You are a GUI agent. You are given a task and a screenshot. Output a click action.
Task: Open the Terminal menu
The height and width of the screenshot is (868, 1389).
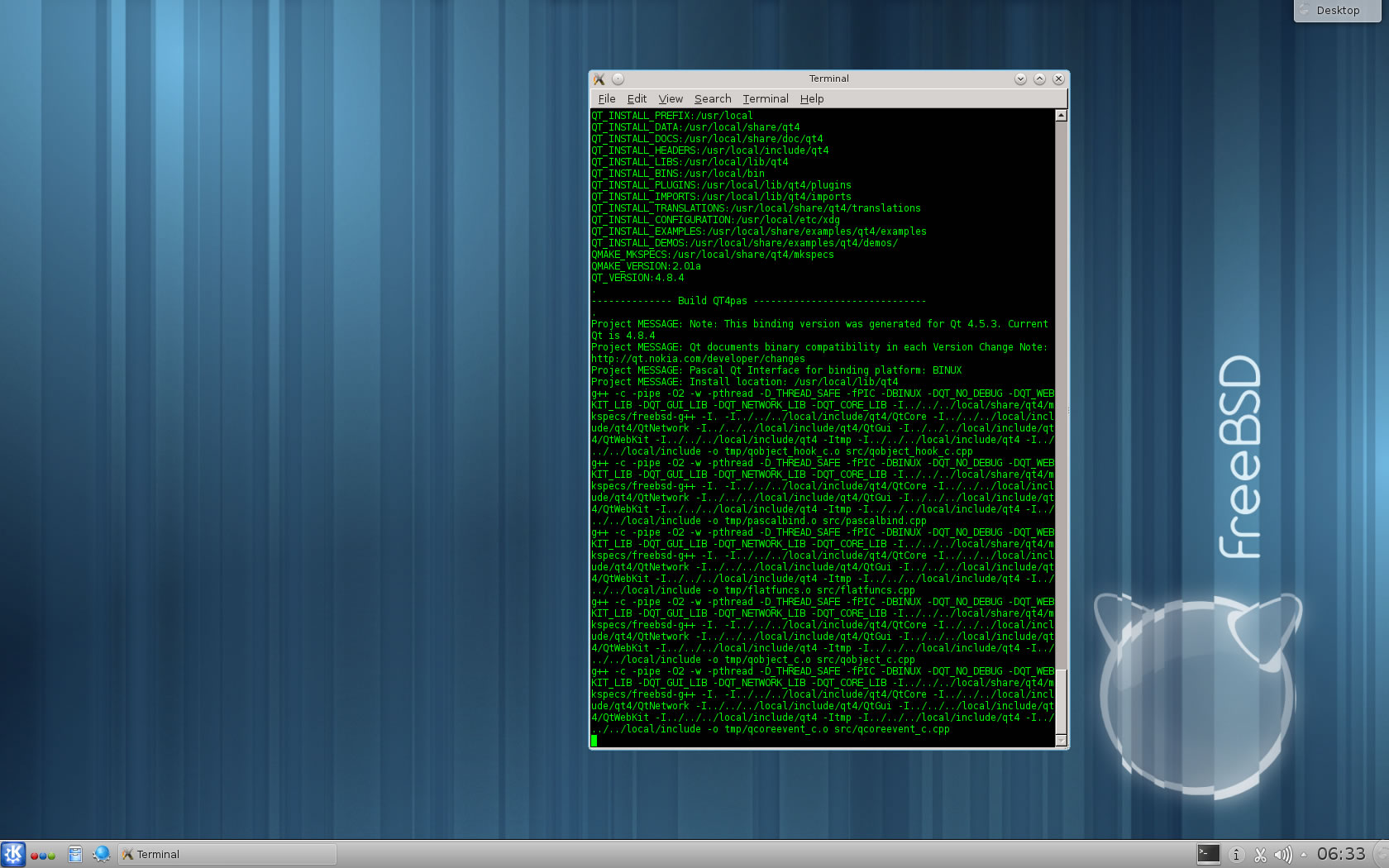click(766, 98)
